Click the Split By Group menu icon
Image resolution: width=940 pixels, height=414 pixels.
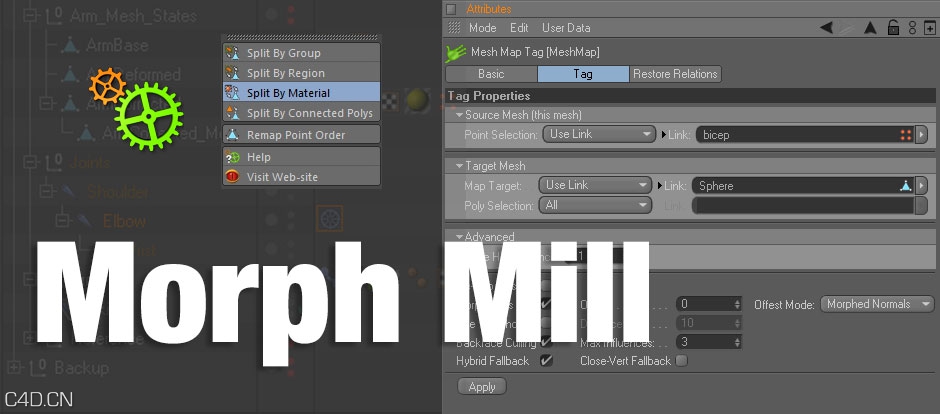233,53
